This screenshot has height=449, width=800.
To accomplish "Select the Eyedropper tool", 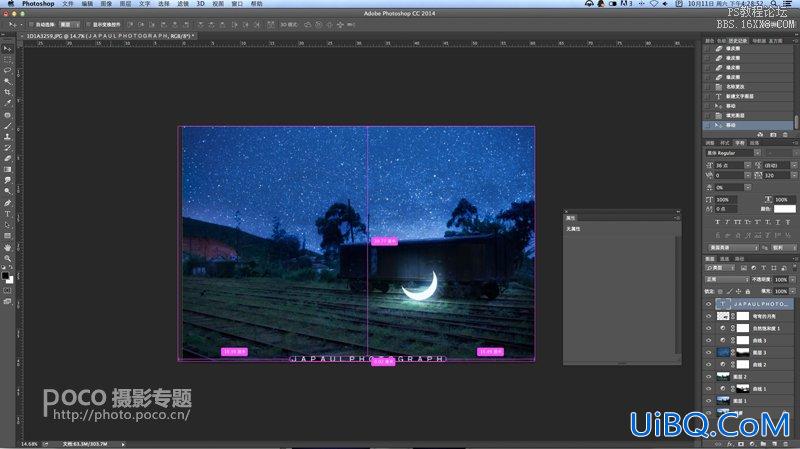I will (x=7, y=103).
